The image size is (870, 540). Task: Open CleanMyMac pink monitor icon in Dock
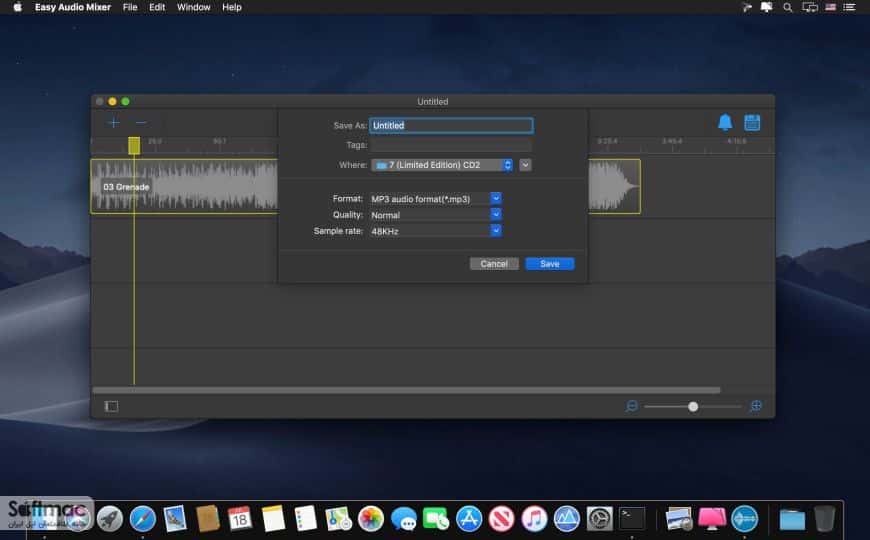(x=712, y=519)
